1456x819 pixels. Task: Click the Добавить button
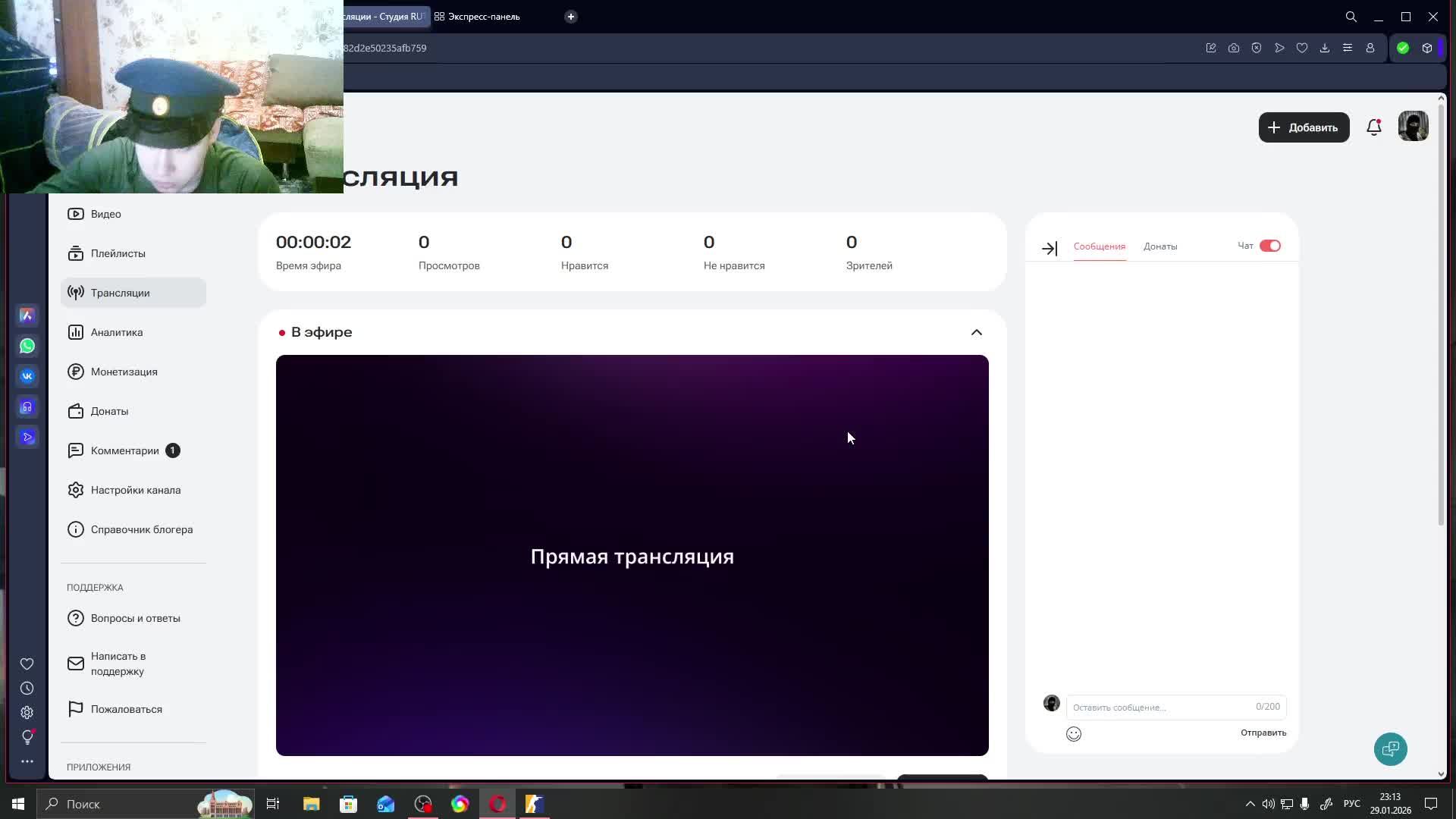pyautogui.click(x=1304, y=127)
